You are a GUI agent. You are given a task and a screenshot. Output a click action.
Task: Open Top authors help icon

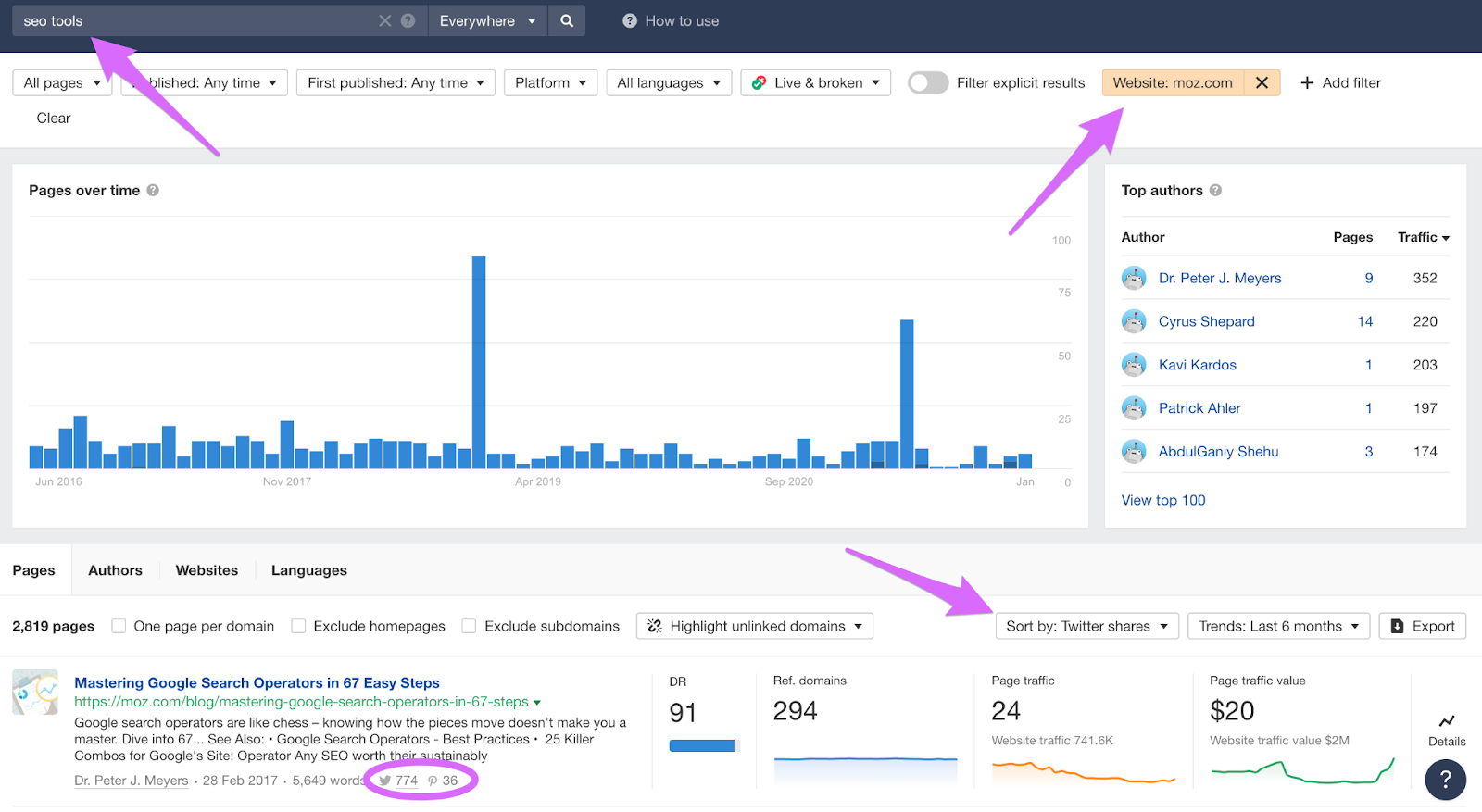pos(1215,190)
